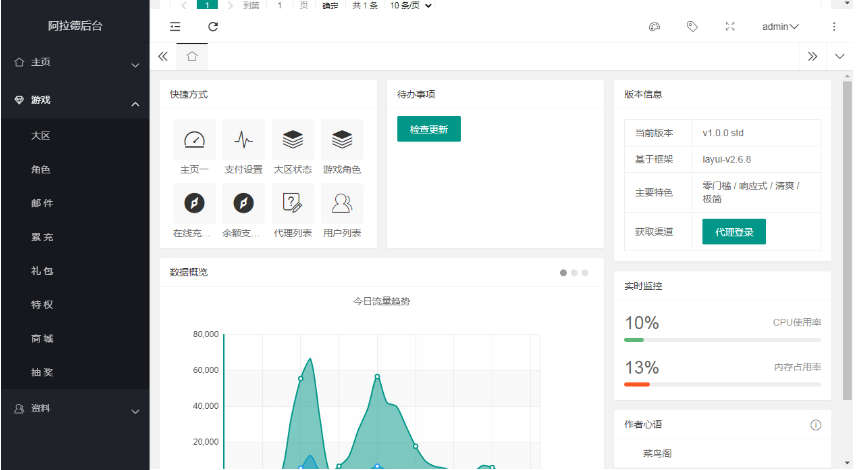
Task: Click the page vertical scrollbar
Action: [846, 240]
